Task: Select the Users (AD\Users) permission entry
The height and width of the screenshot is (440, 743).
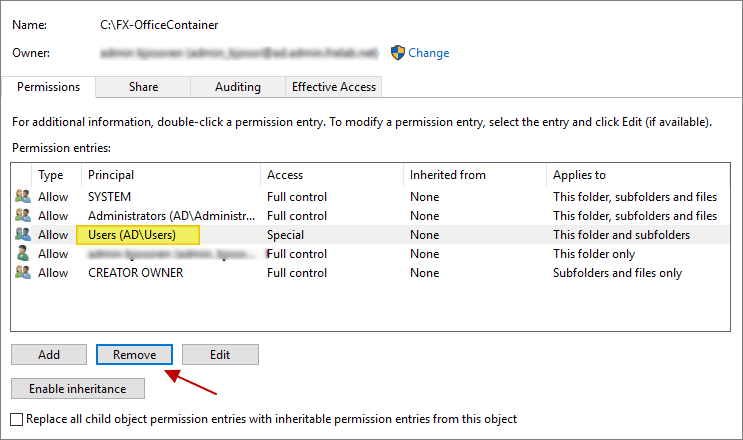Action: [x=131, y=235]
